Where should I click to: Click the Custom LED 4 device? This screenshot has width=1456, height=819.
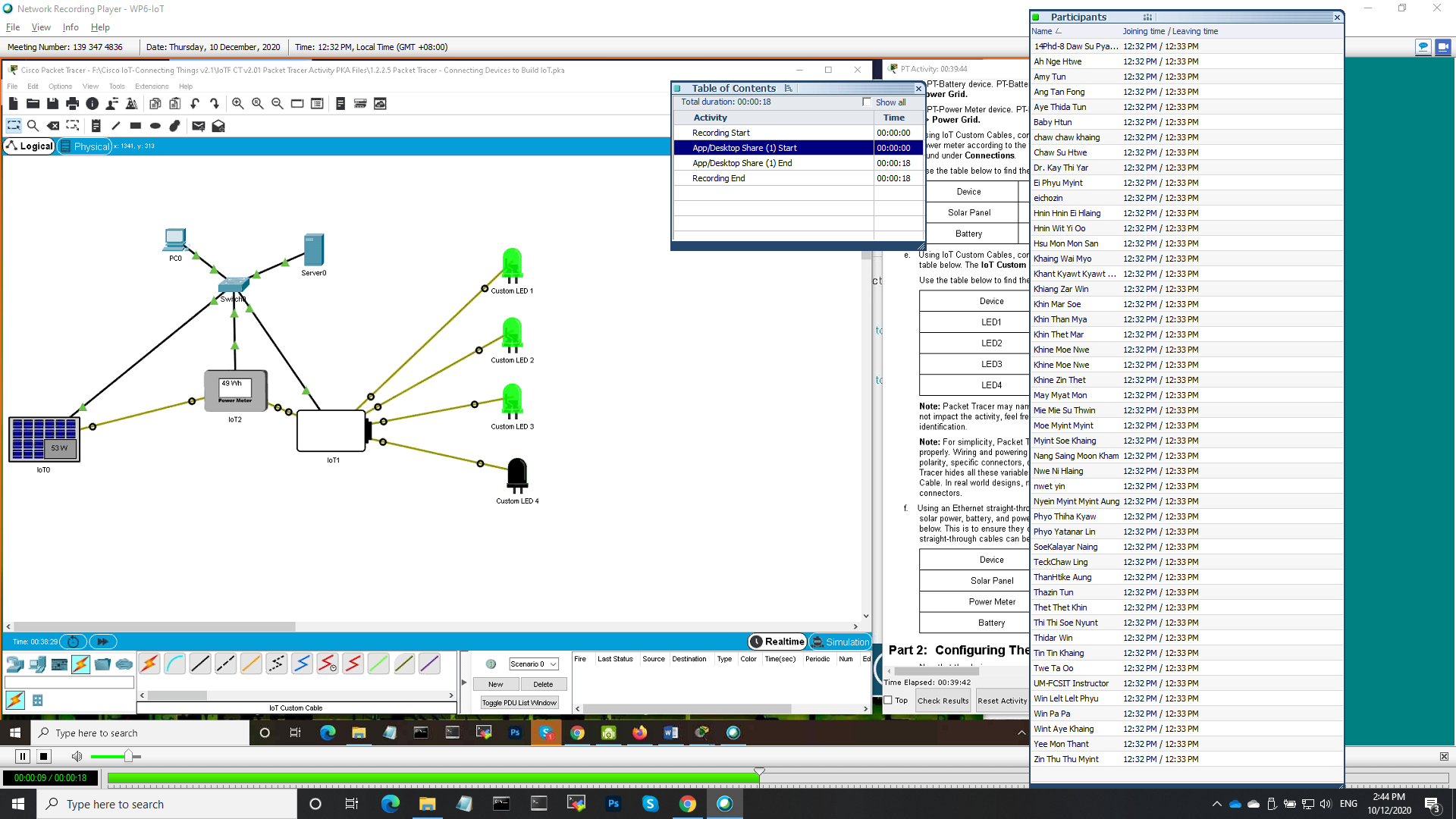pyautogui.click(x=517, y=475)
